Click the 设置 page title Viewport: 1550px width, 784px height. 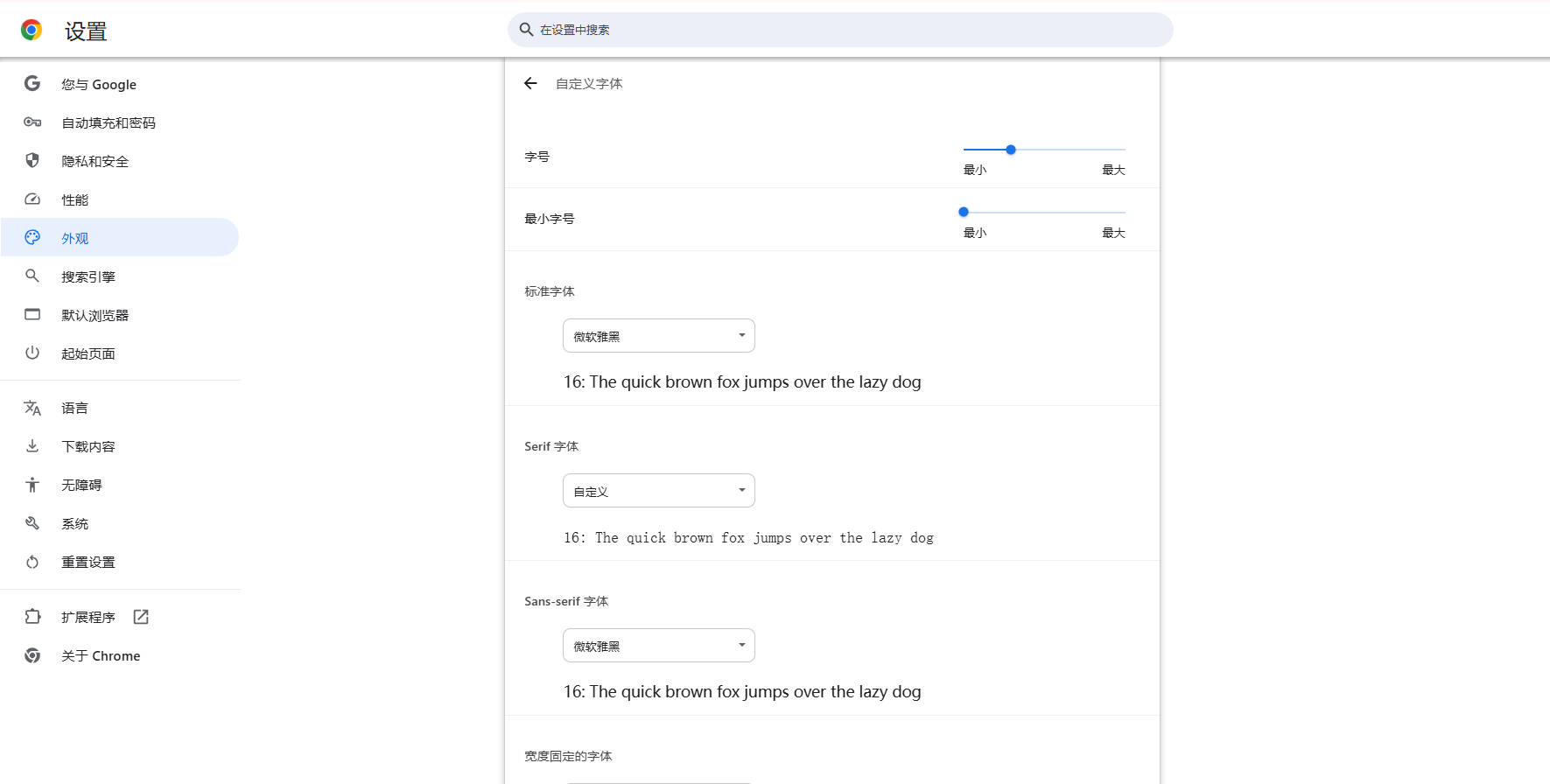pos(86,31)
